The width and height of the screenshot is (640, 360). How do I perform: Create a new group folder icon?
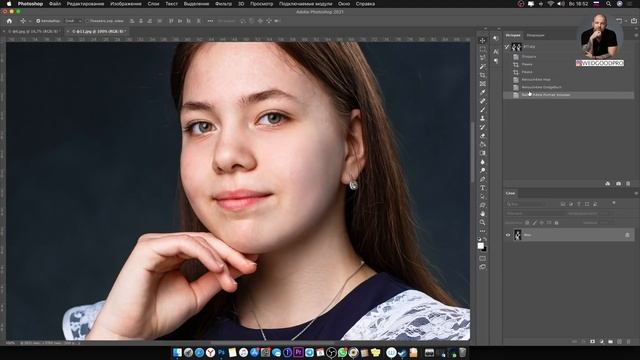(x=611, y=341)
